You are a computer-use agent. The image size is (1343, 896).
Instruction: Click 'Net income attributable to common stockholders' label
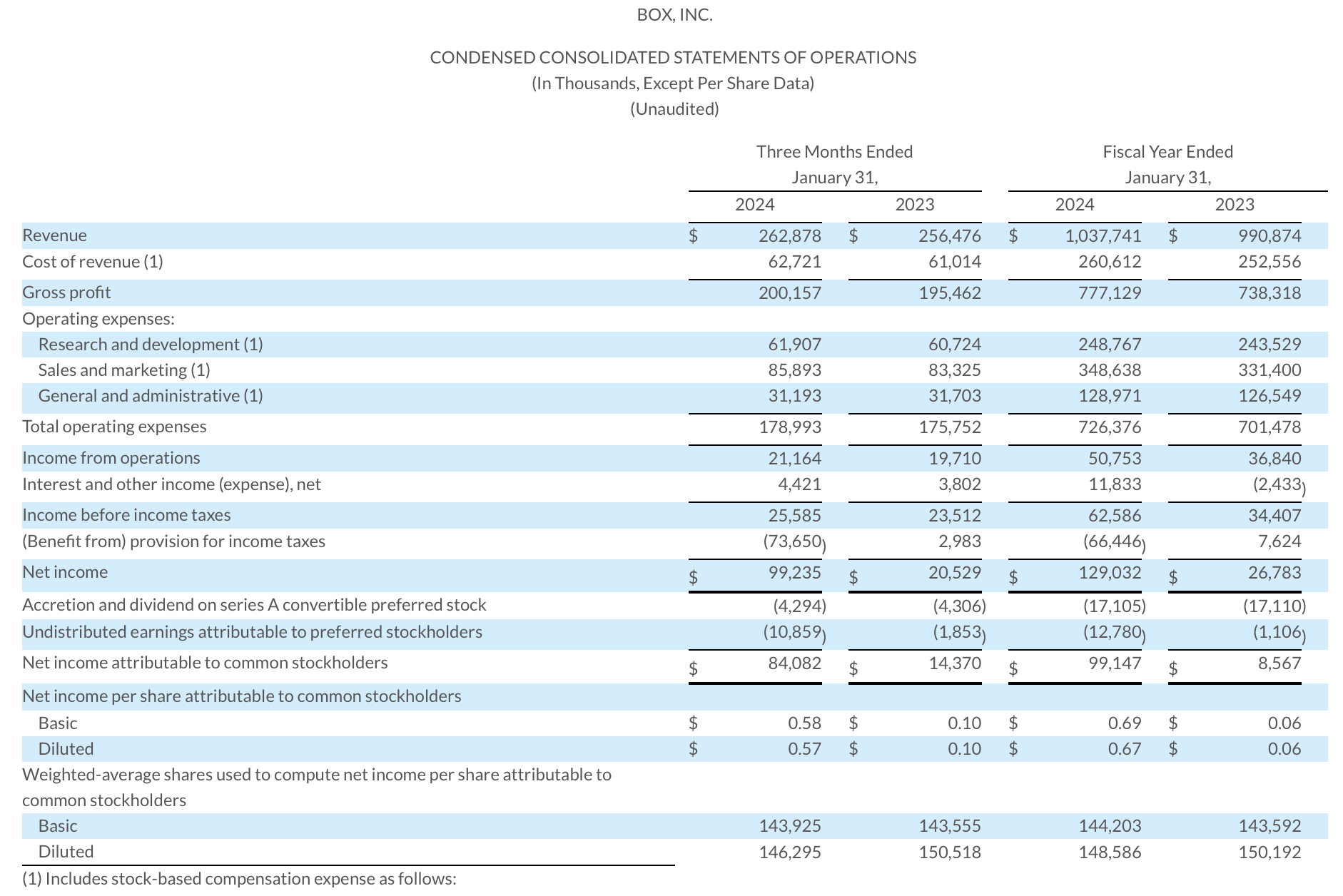[x=205, y=663]
